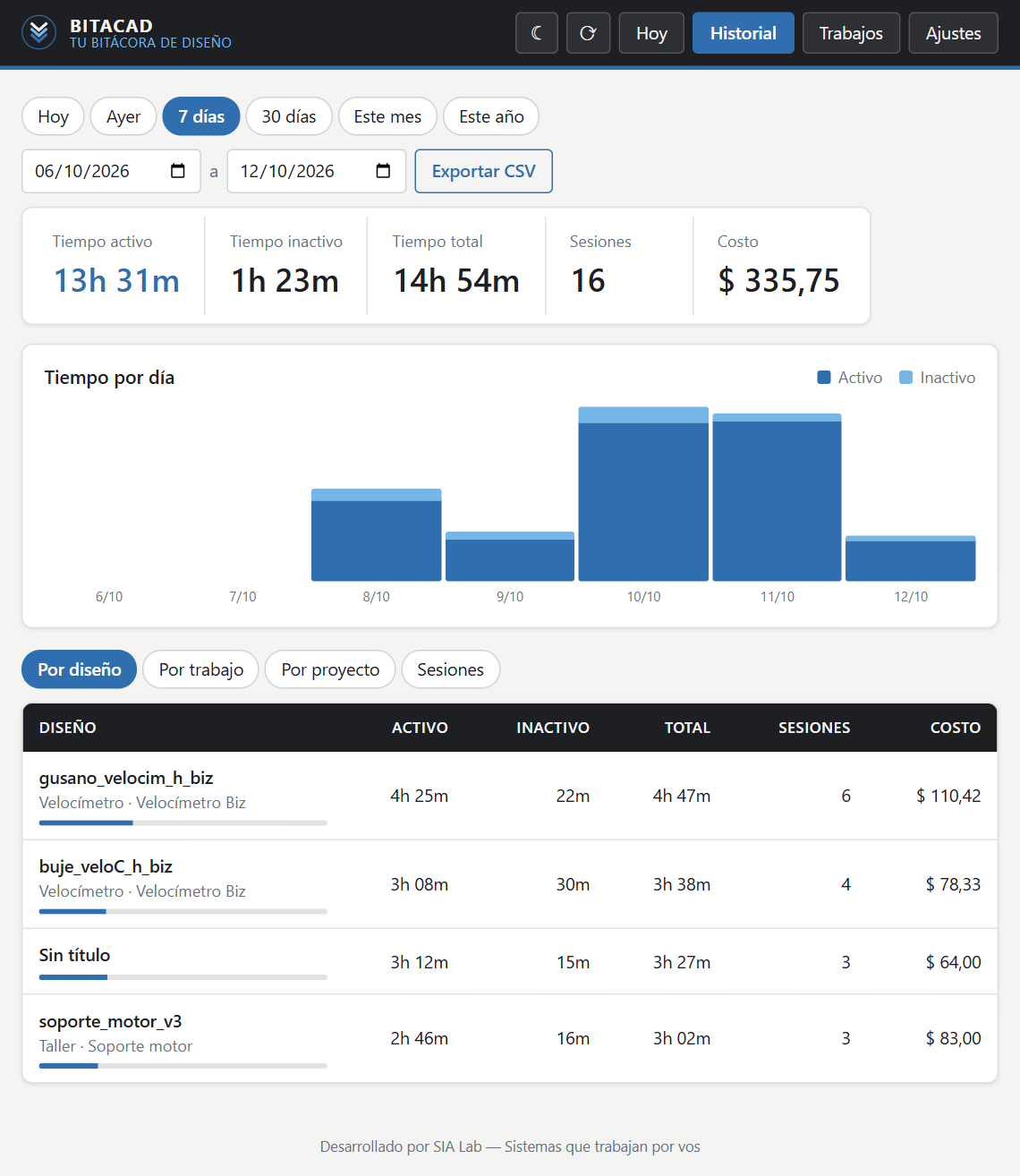Click the 10/10 bar in chart

tap(643, 494)
